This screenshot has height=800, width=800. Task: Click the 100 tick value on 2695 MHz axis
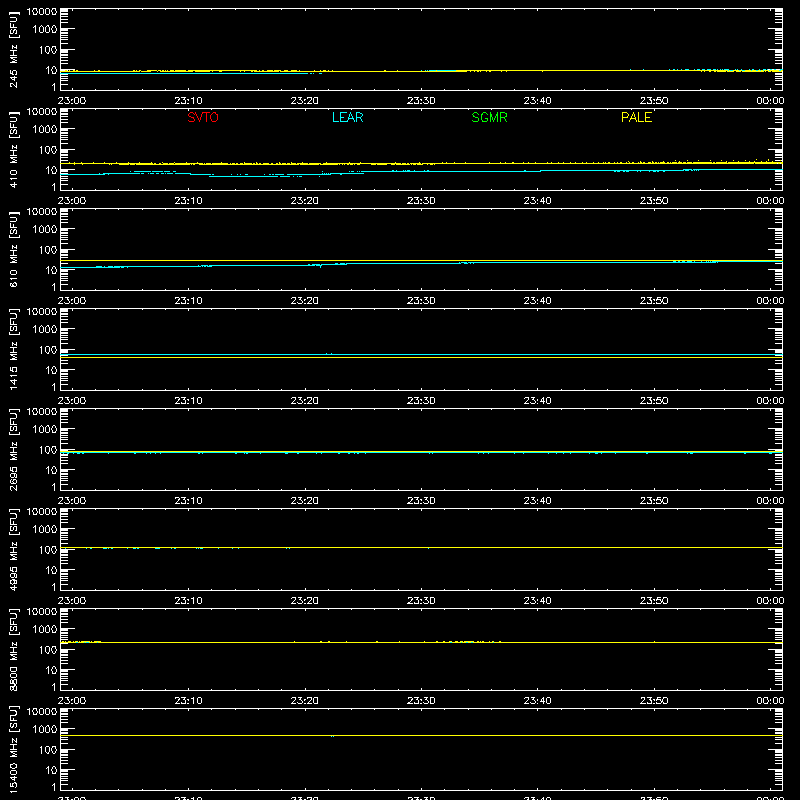click(x=48, y=450)
